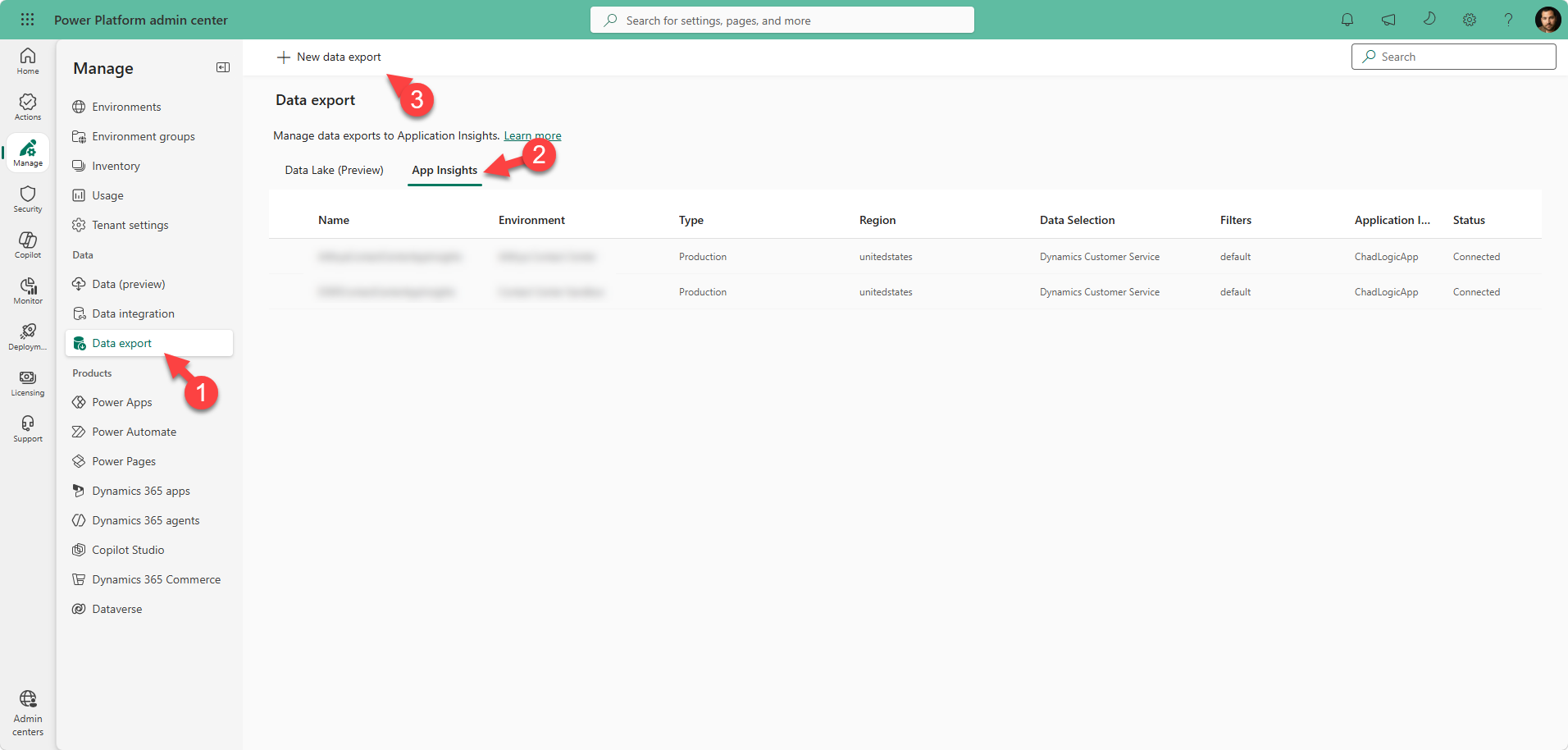This screenshot has height=750, width=1568.
Task: Open Security in left rail
Action: coord(28,199)
